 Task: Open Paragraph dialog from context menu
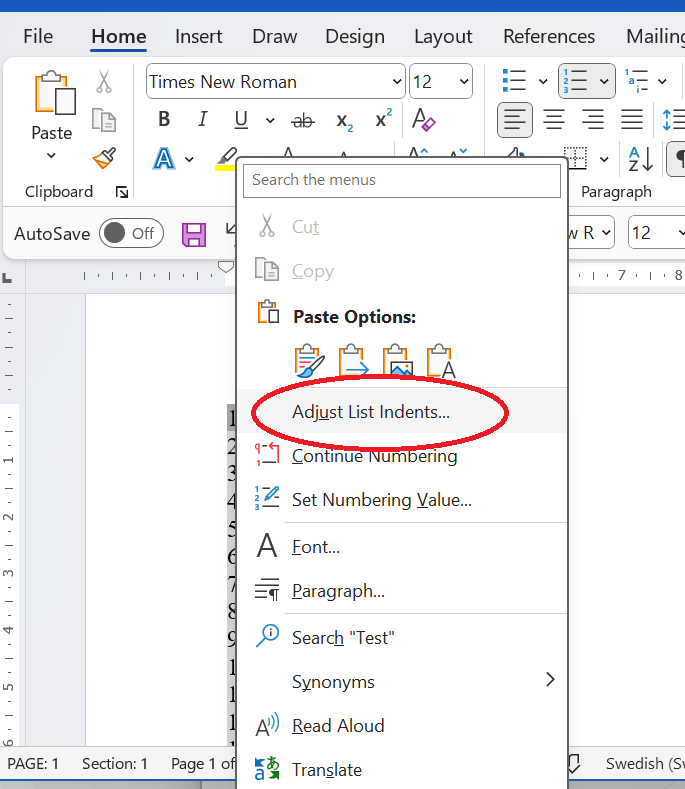[402, 590]
